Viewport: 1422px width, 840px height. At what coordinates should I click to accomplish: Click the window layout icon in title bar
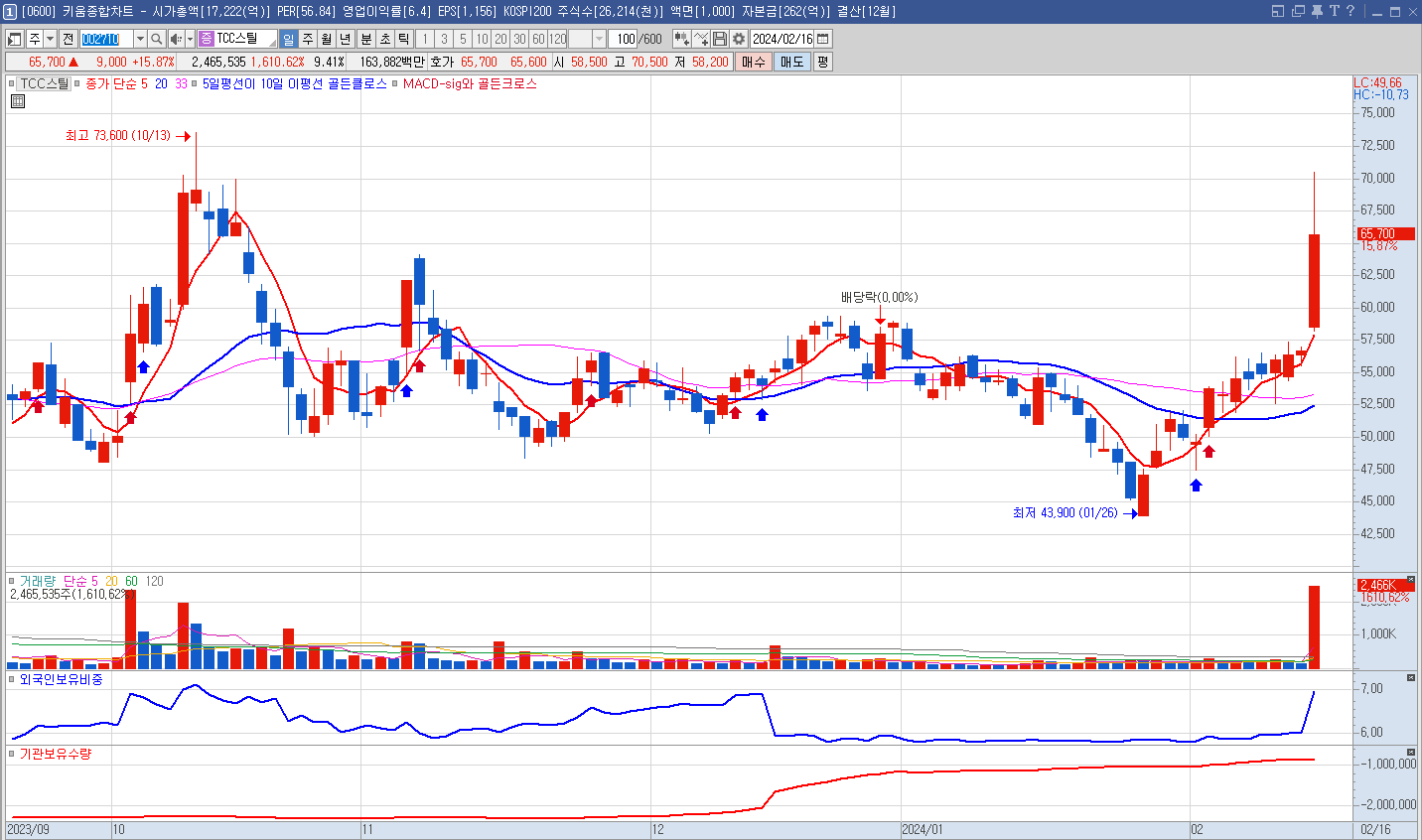coord(1278,11)
